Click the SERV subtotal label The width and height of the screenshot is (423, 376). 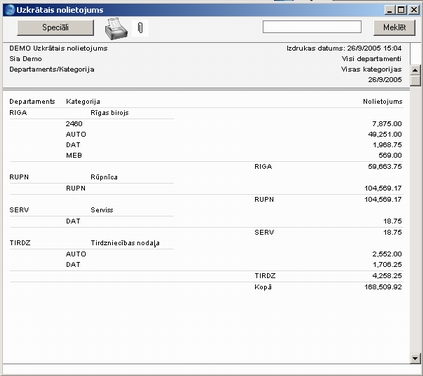(x=264, y=232)
